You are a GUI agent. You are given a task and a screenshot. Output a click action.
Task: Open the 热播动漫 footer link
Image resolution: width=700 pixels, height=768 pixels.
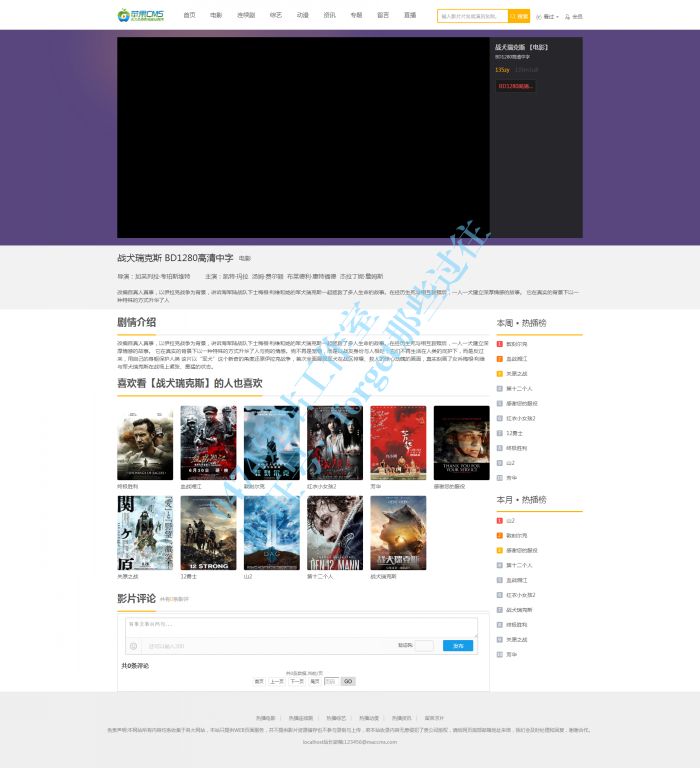click(368, 718)
